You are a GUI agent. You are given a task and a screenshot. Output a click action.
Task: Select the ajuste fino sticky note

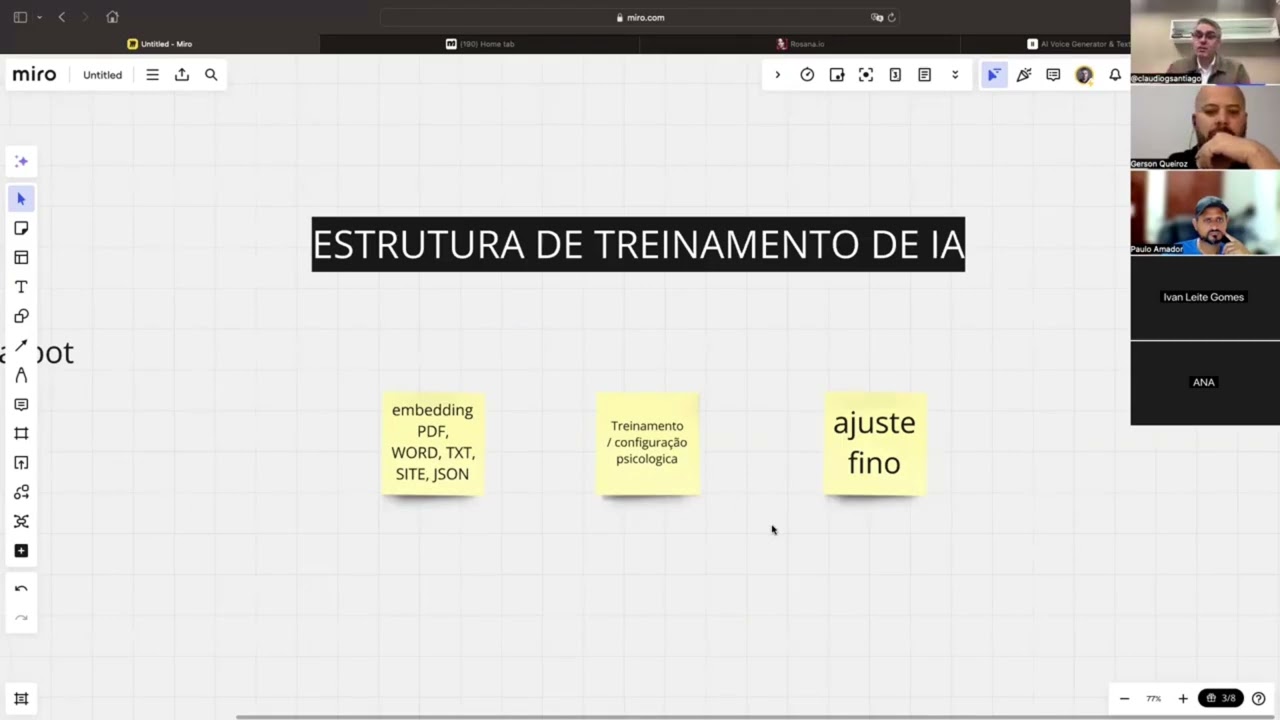click(875, 443)
